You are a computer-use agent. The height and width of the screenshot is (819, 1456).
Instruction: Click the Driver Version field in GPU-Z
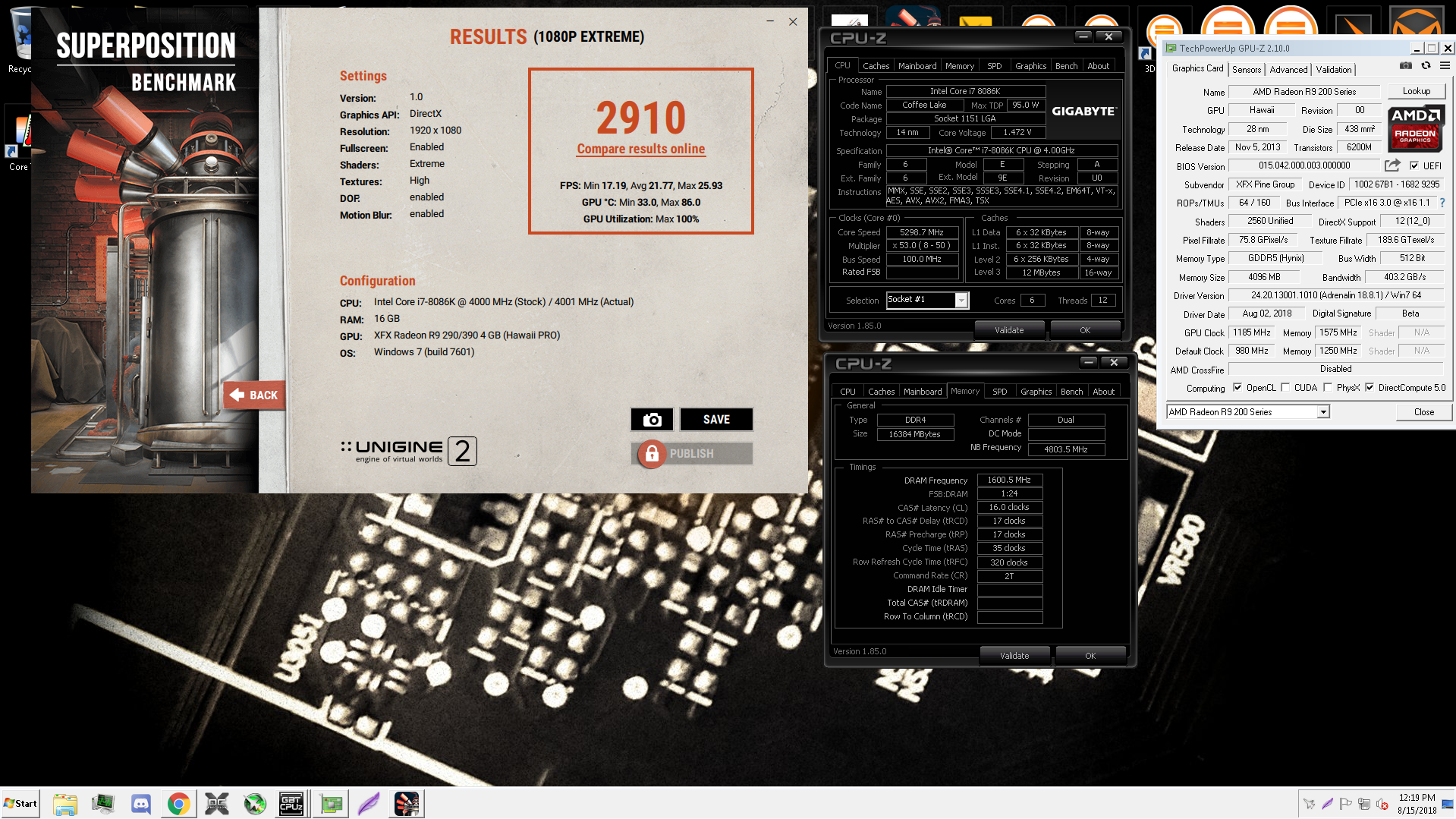(x=1335, y=295)
